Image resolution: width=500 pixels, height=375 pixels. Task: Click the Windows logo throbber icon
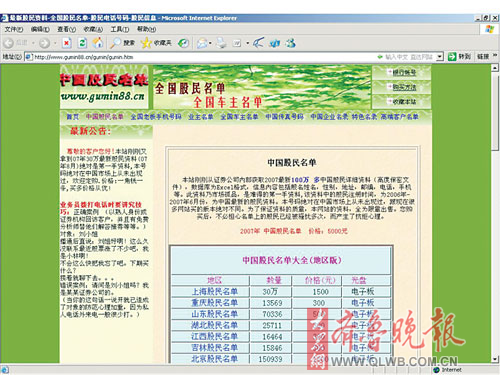[489, 29]
